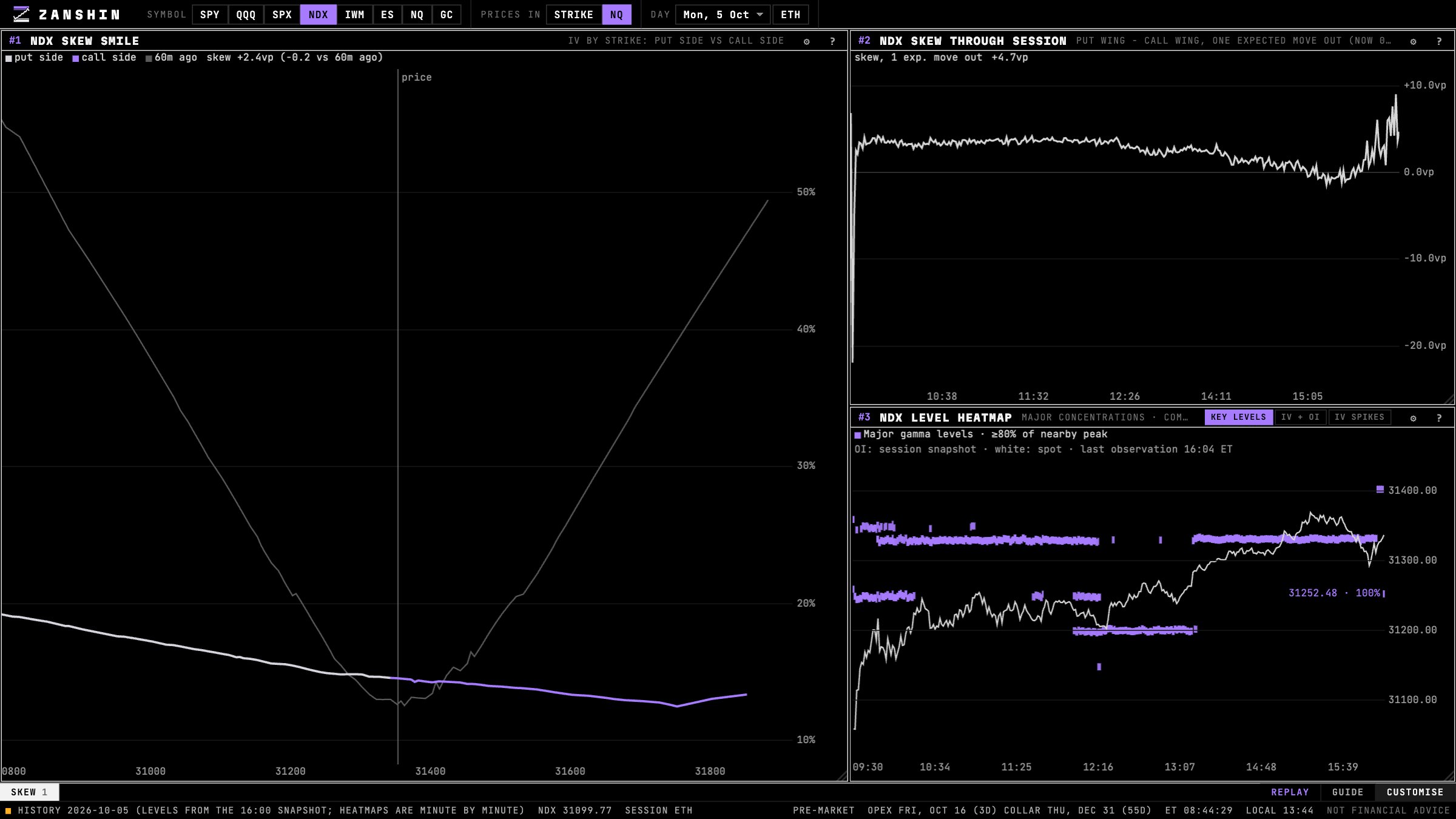1456x819 pixels.
Task: Switch heatmap to IV SPIKES tab
Action: tap(1359, 417)
